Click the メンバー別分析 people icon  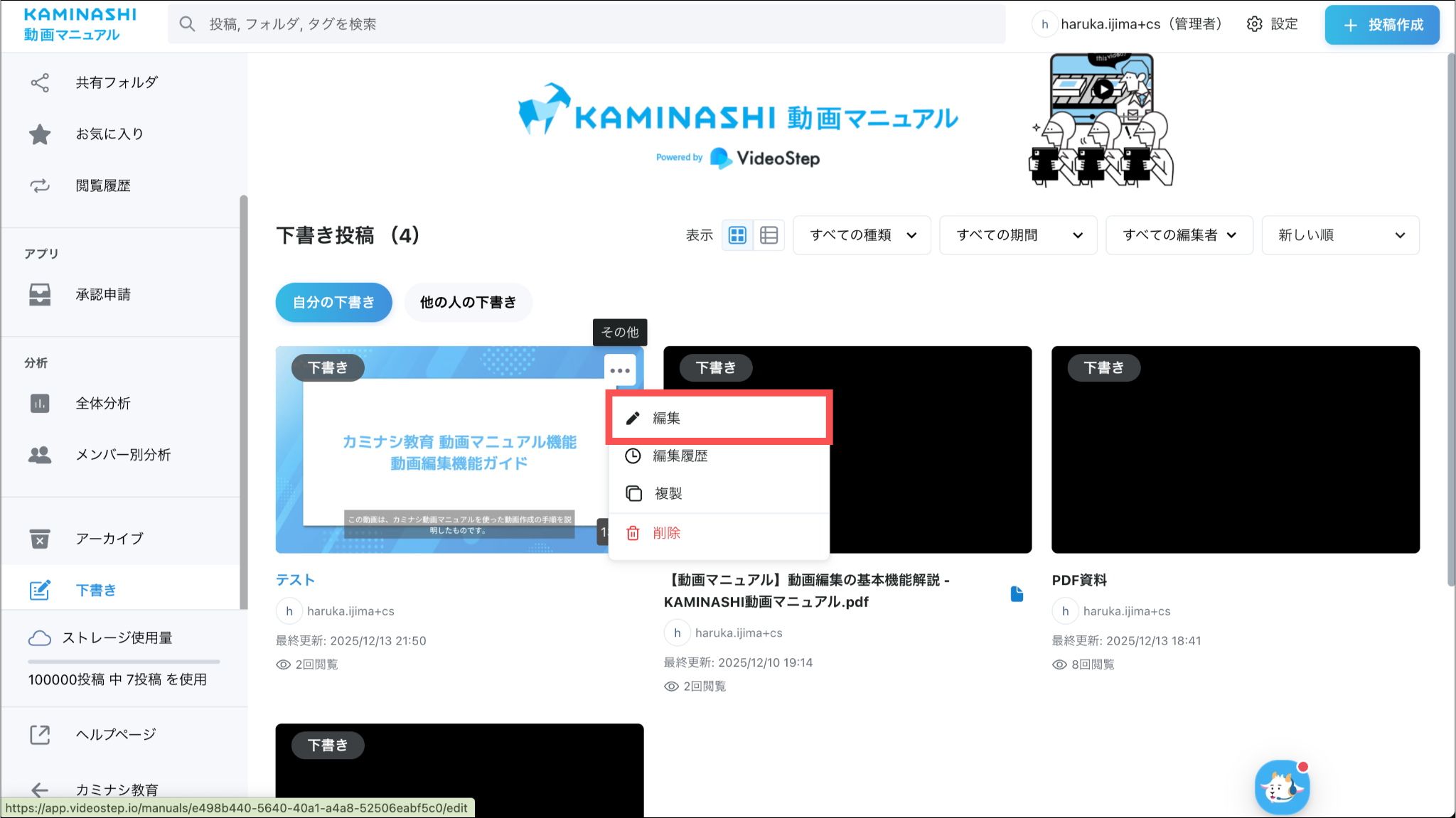coord(40,455)
